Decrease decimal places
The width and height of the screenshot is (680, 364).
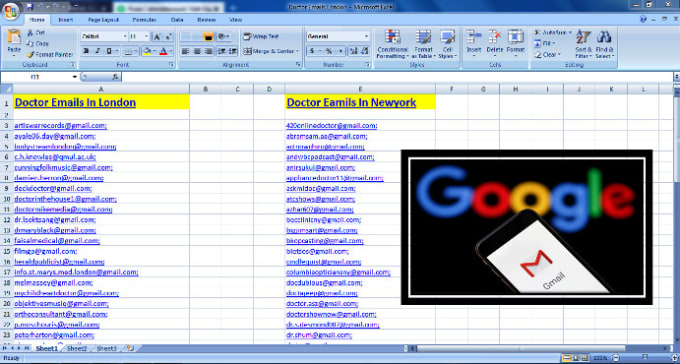(364, 51)
